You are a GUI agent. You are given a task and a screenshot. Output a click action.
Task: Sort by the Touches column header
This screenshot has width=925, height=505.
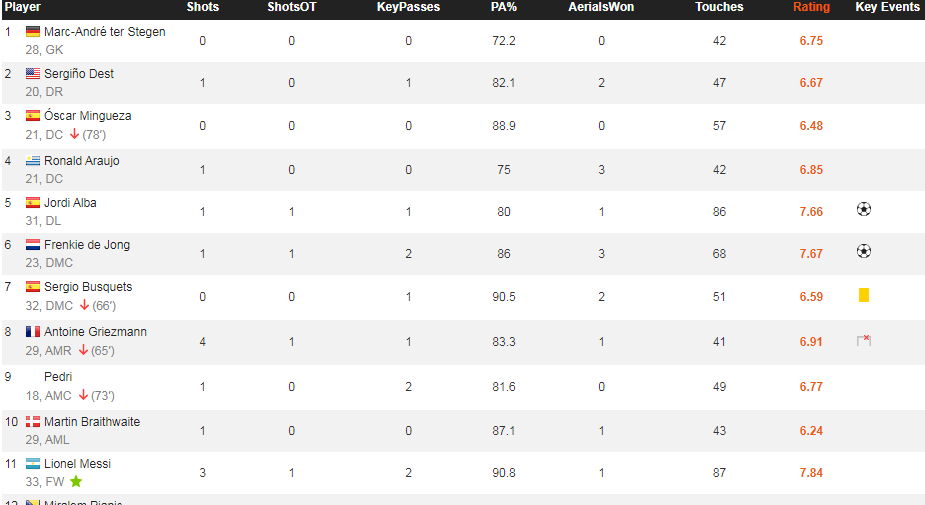point(719,7)
